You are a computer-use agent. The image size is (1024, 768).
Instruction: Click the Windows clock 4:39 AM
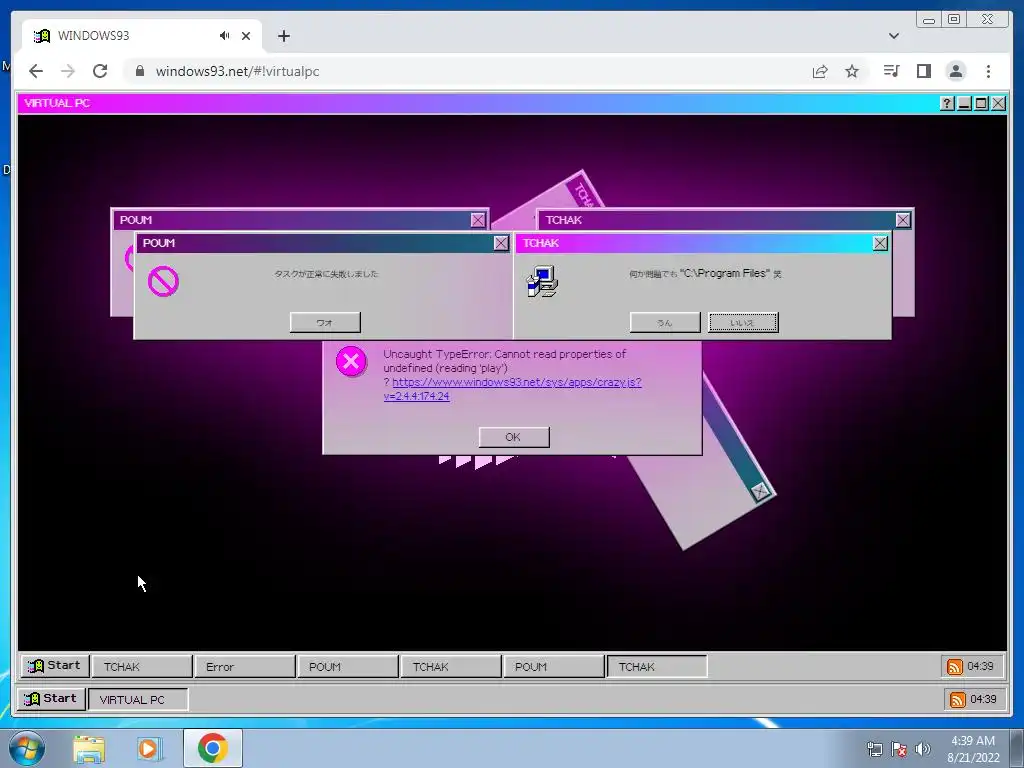pyautogui.click(x=973, y=749)
